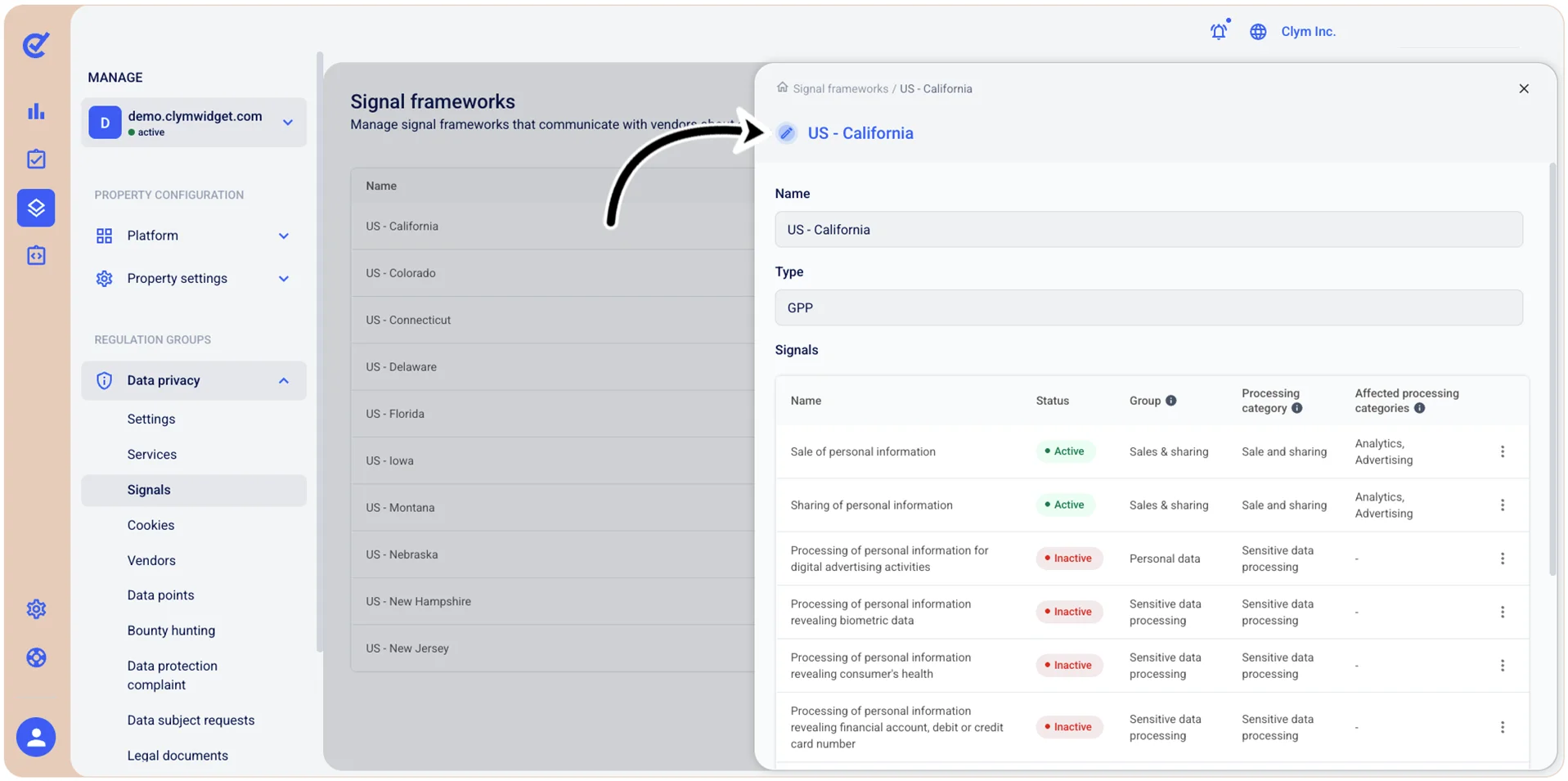Click the Type field showing GPP
The width and height of the screenshot is (1568, 781).
coord(1148,307)
